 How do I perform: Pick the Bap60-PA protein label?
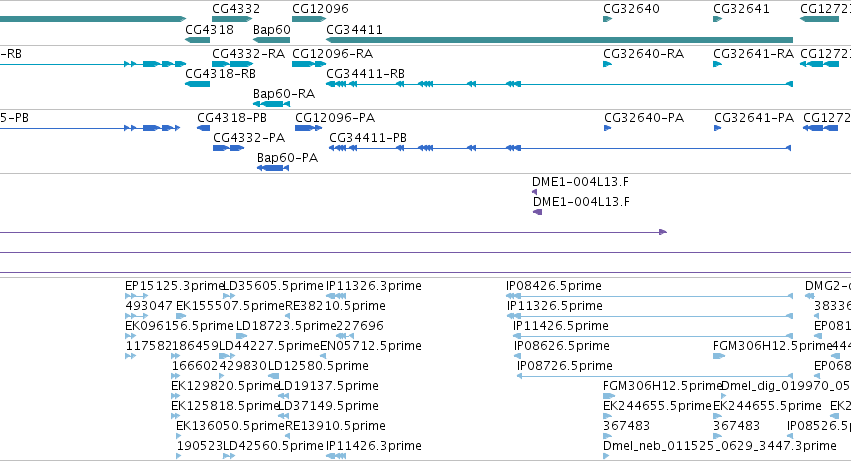tap(287, 158)
